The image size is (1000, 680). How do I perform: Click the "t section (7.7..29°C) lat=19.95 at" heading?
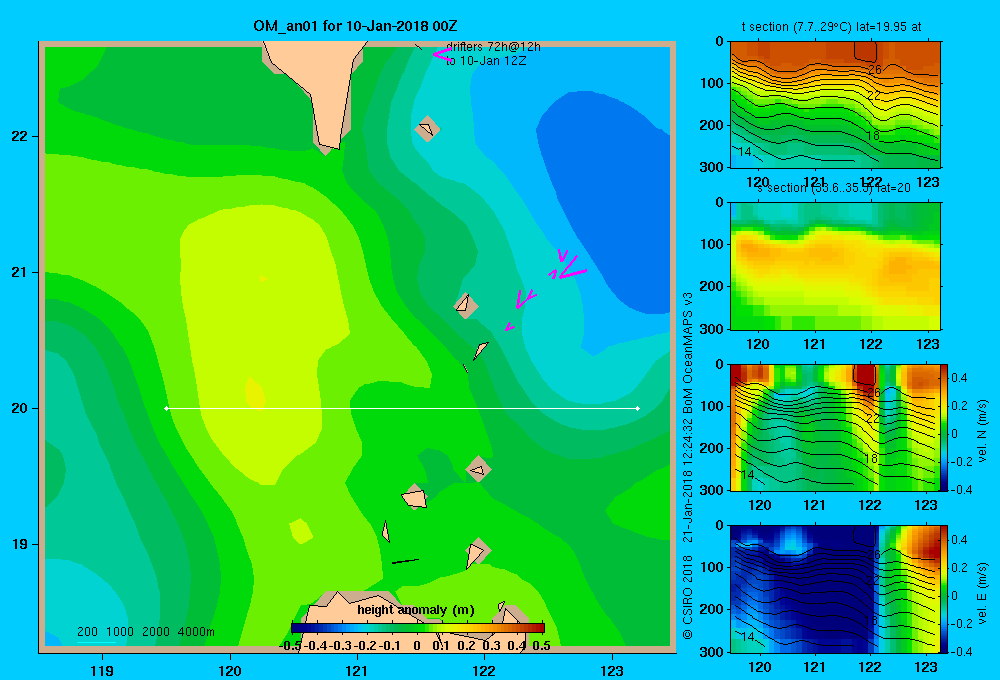click(831, 27)
